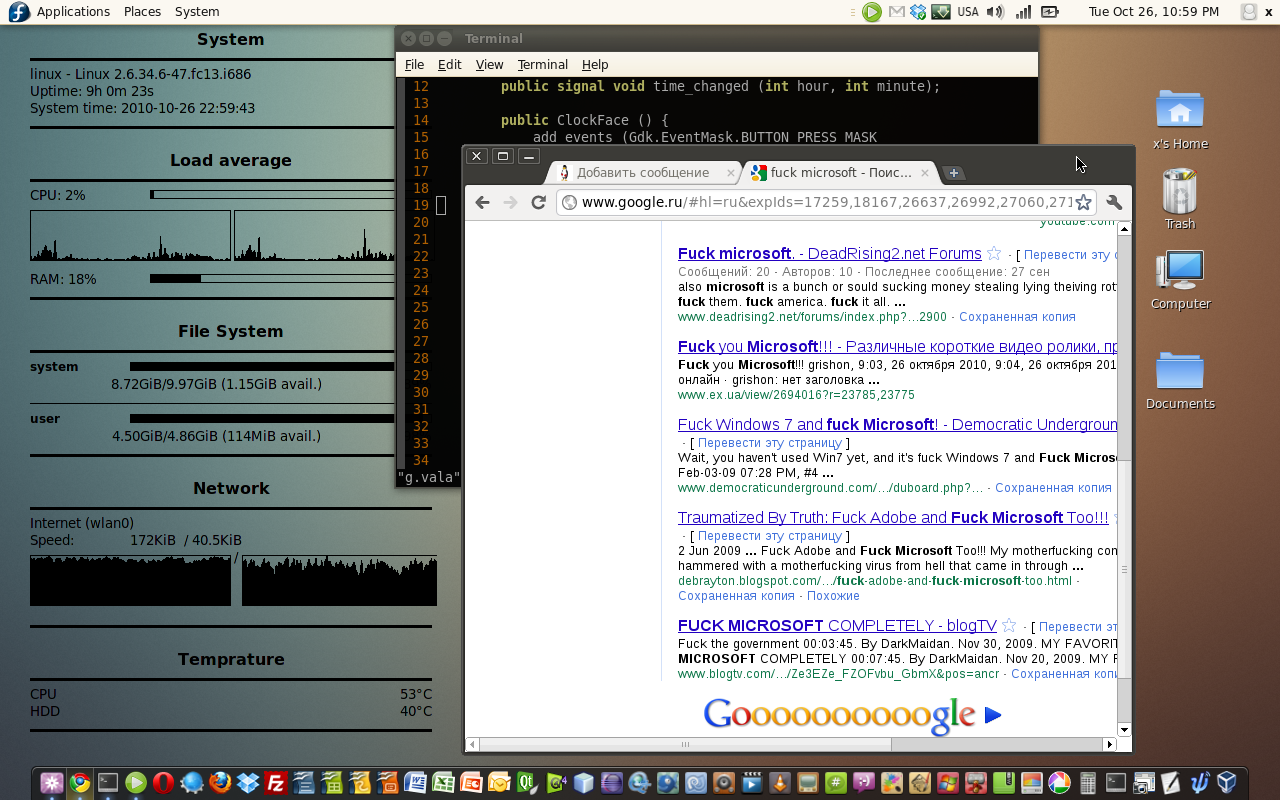Bookmark this page with the star icon

click(1083, 202)
